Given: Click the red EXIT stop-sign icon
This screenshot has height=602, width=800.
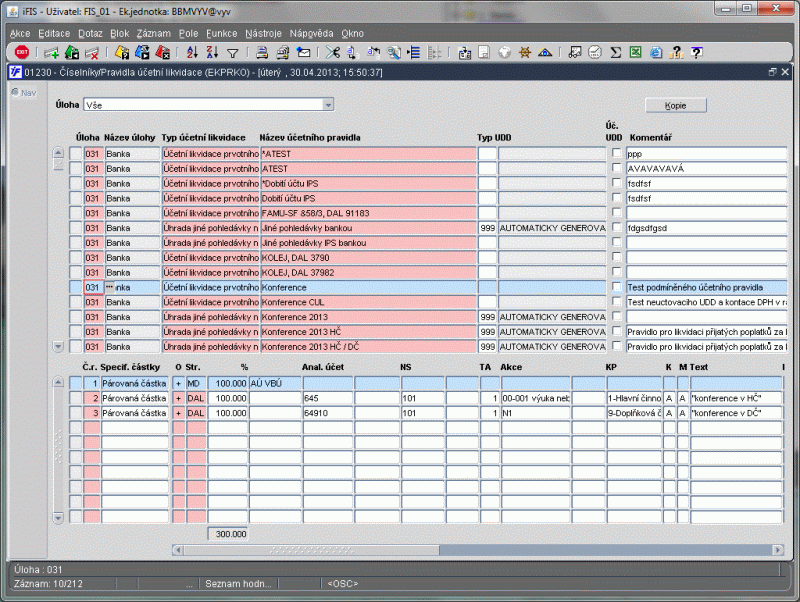Looking at the screenshot, I should [x=22, y=52].
